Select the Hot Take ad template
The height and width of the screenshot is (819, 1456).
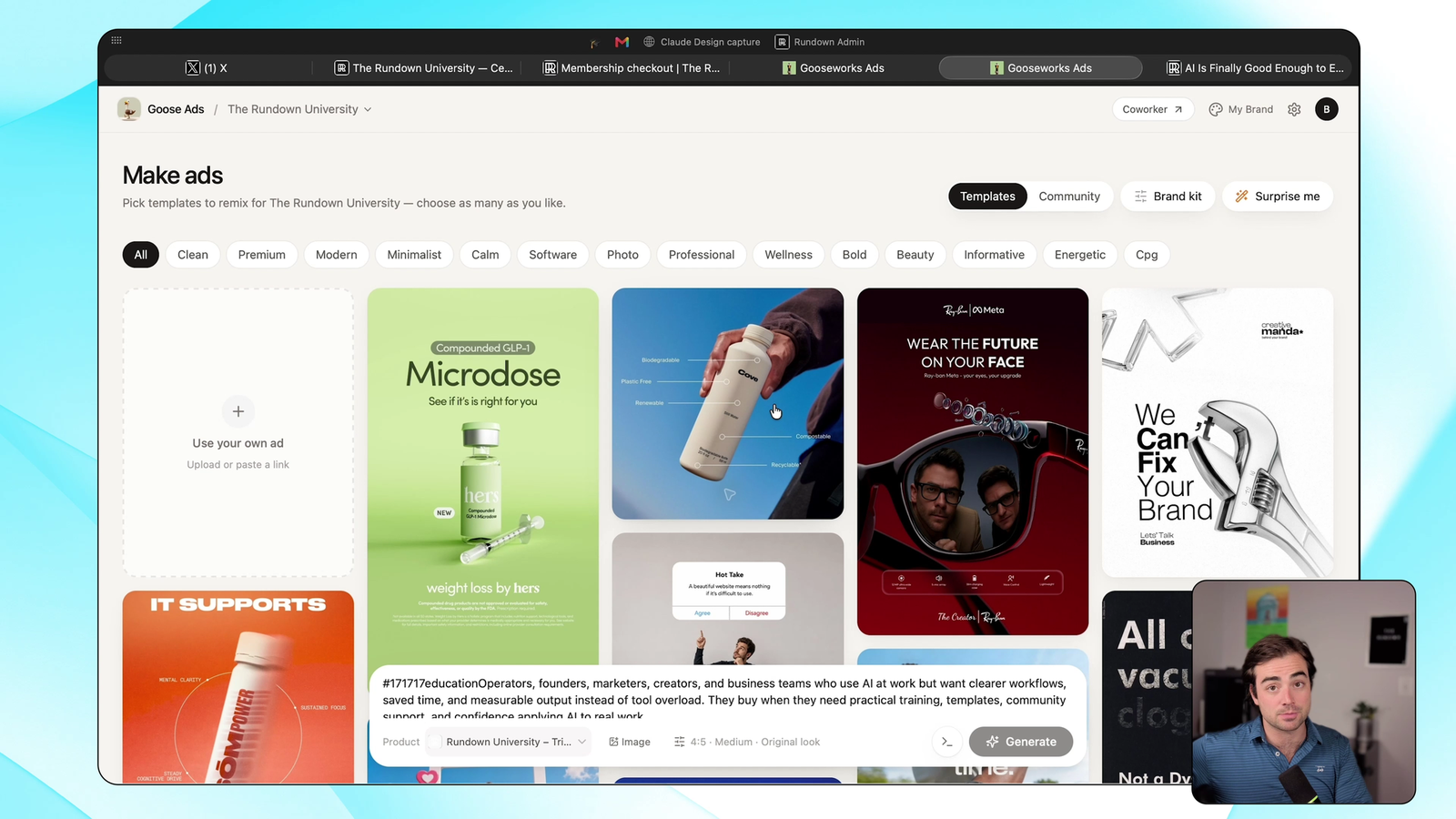click(728, 599)
